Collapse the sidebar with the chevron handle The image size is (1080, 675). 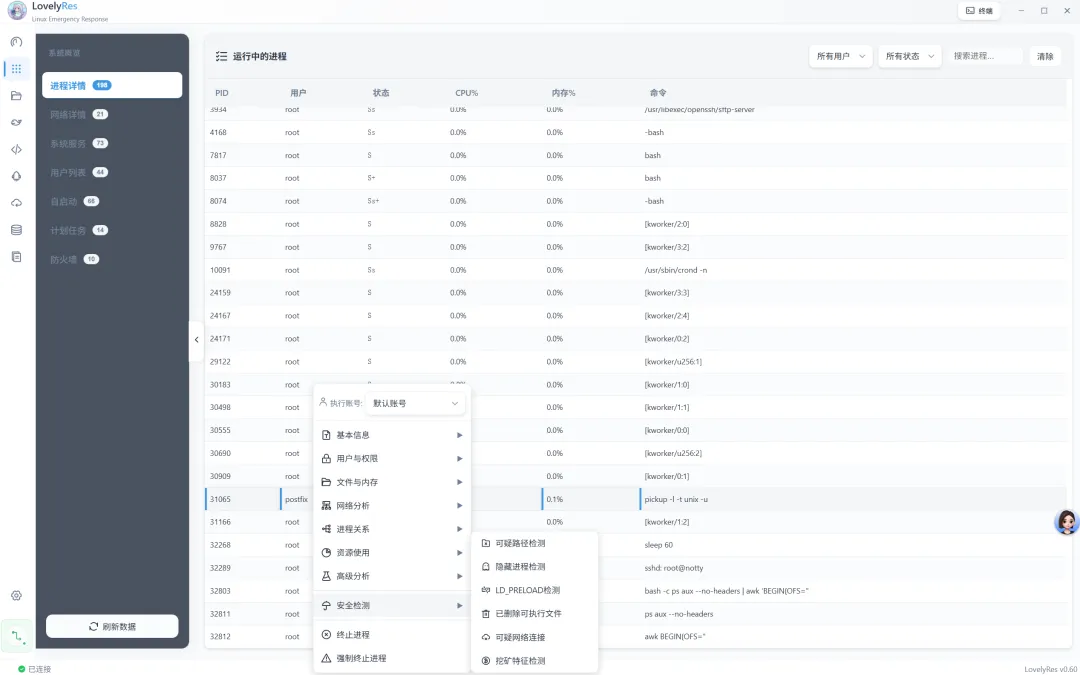196,340
